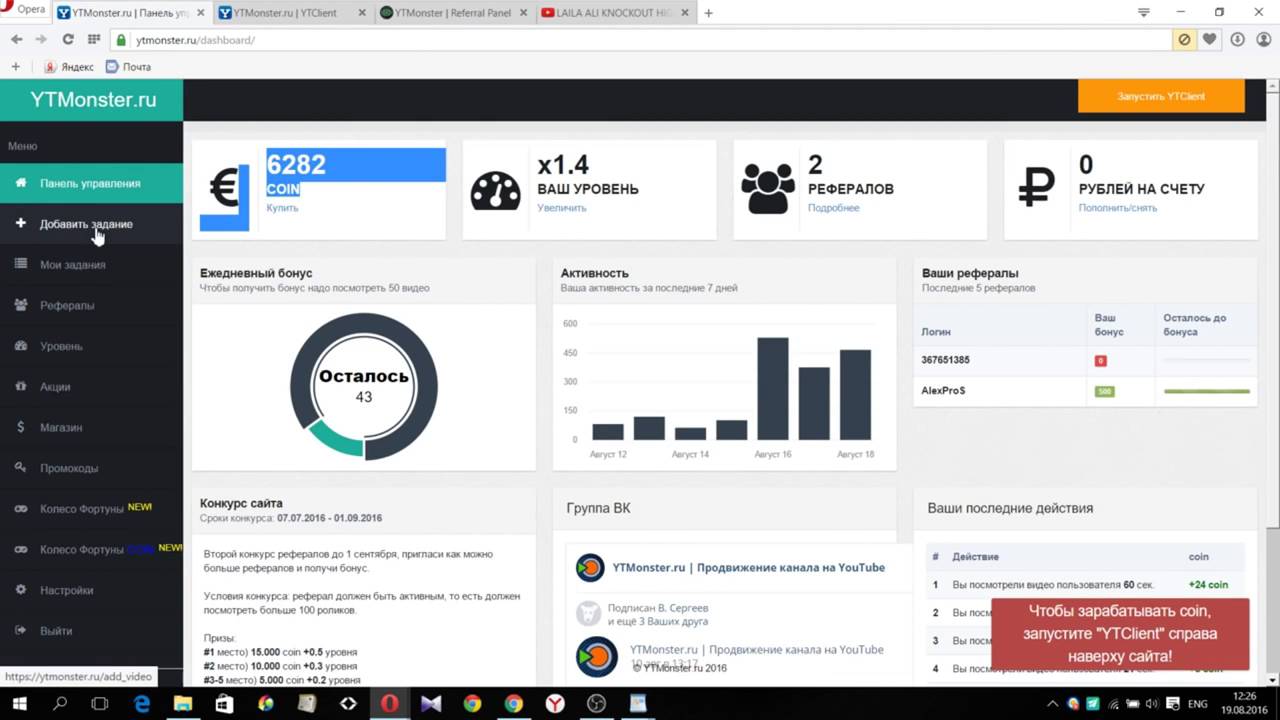Open the Task View taskbar icon

pyautogui.click(x=101, y=704)
